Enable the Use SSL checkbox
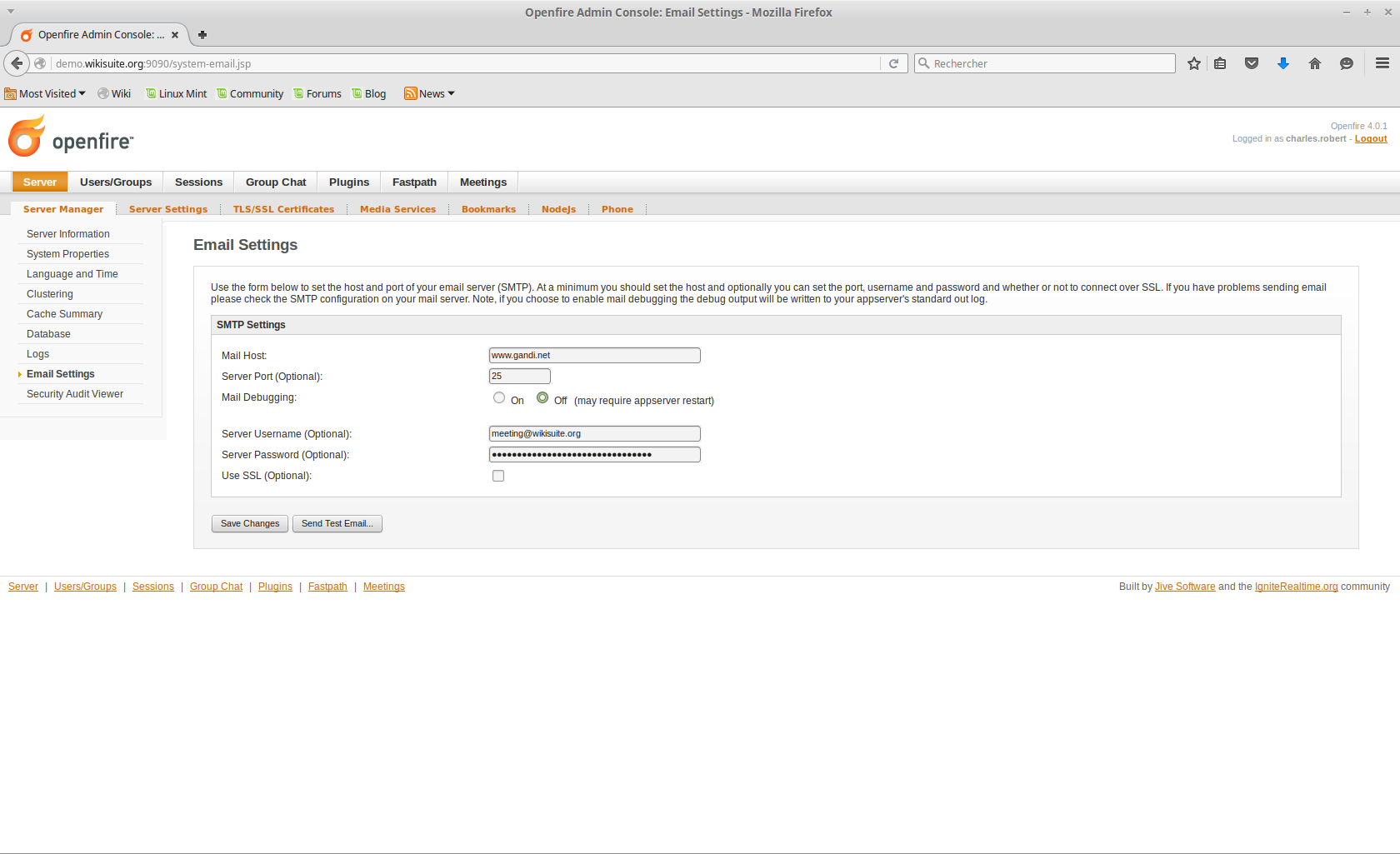Viewport: 1400px width, 854px height. click(x=498, y=476)
